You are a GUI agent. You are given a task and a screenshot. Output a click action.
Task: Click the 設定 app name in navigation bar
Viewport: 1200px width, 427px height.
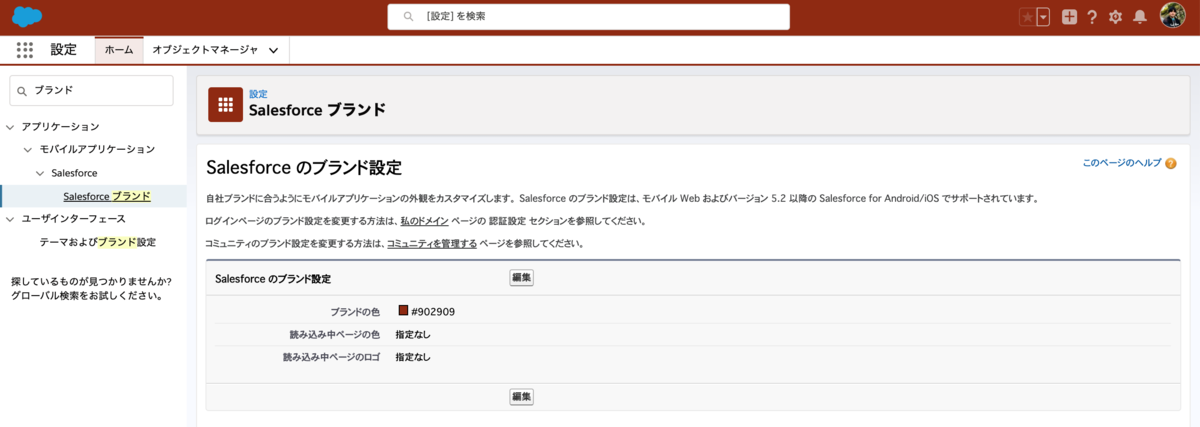click(x=63, y=50)
